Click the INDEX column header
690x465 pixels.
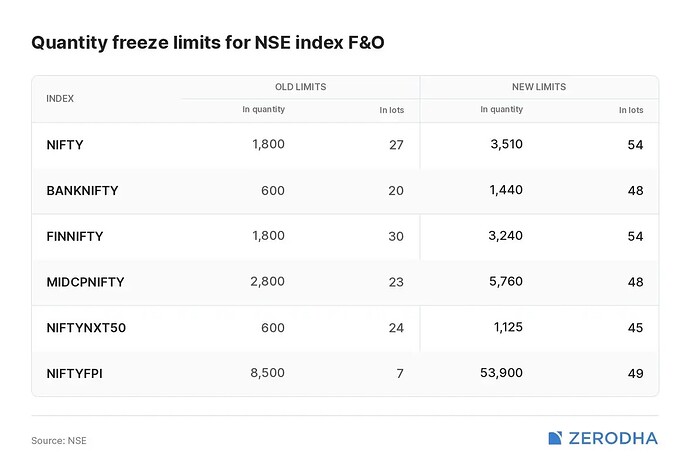(60, 99)
